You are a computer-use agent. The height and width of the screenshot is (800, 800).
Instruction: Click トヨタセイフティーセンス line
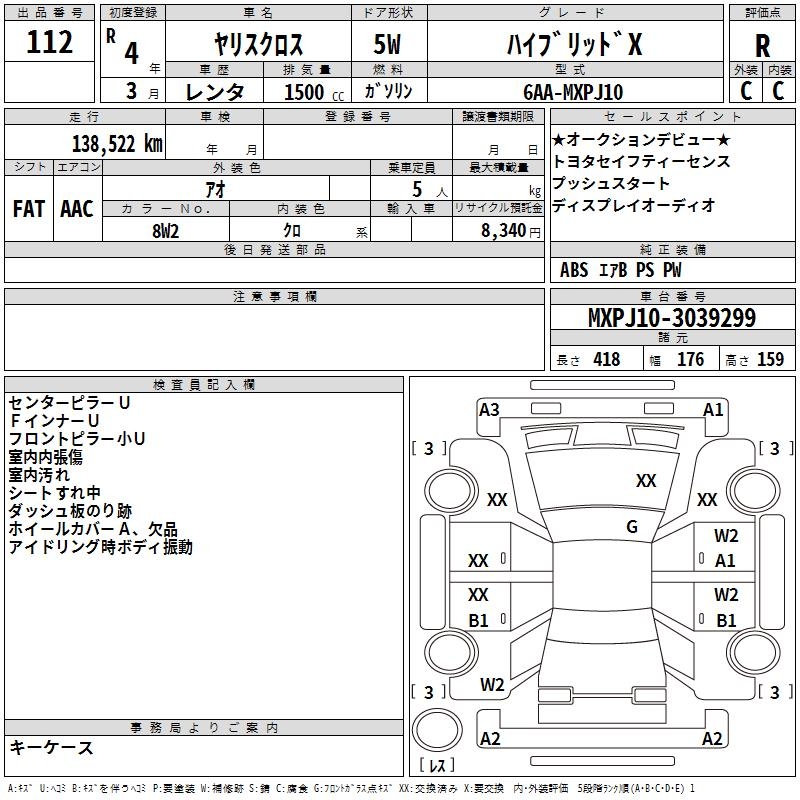click(641, 161)
